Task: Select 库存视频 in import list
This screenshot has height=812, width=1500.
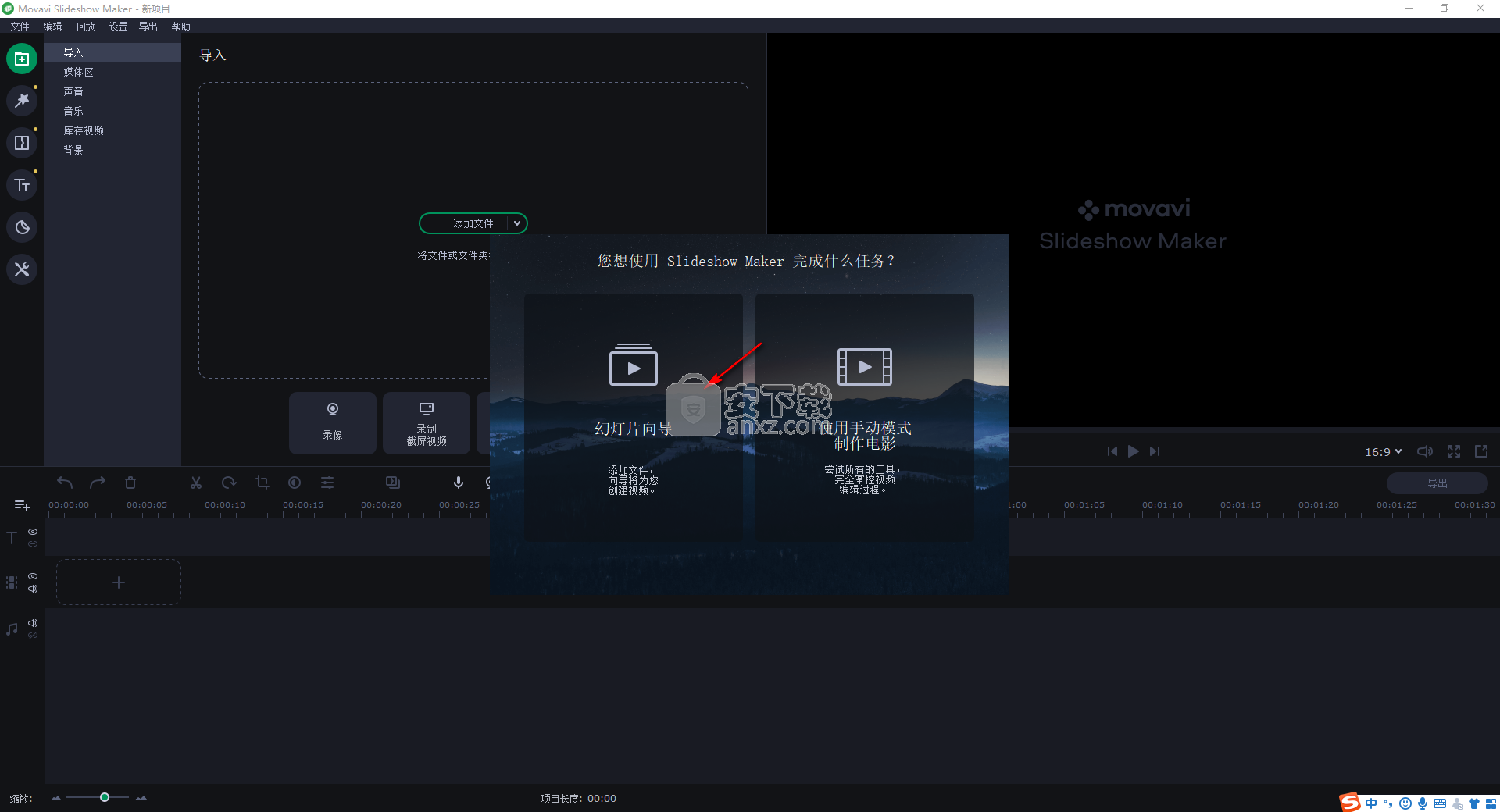Action: [x=112, y=130]
